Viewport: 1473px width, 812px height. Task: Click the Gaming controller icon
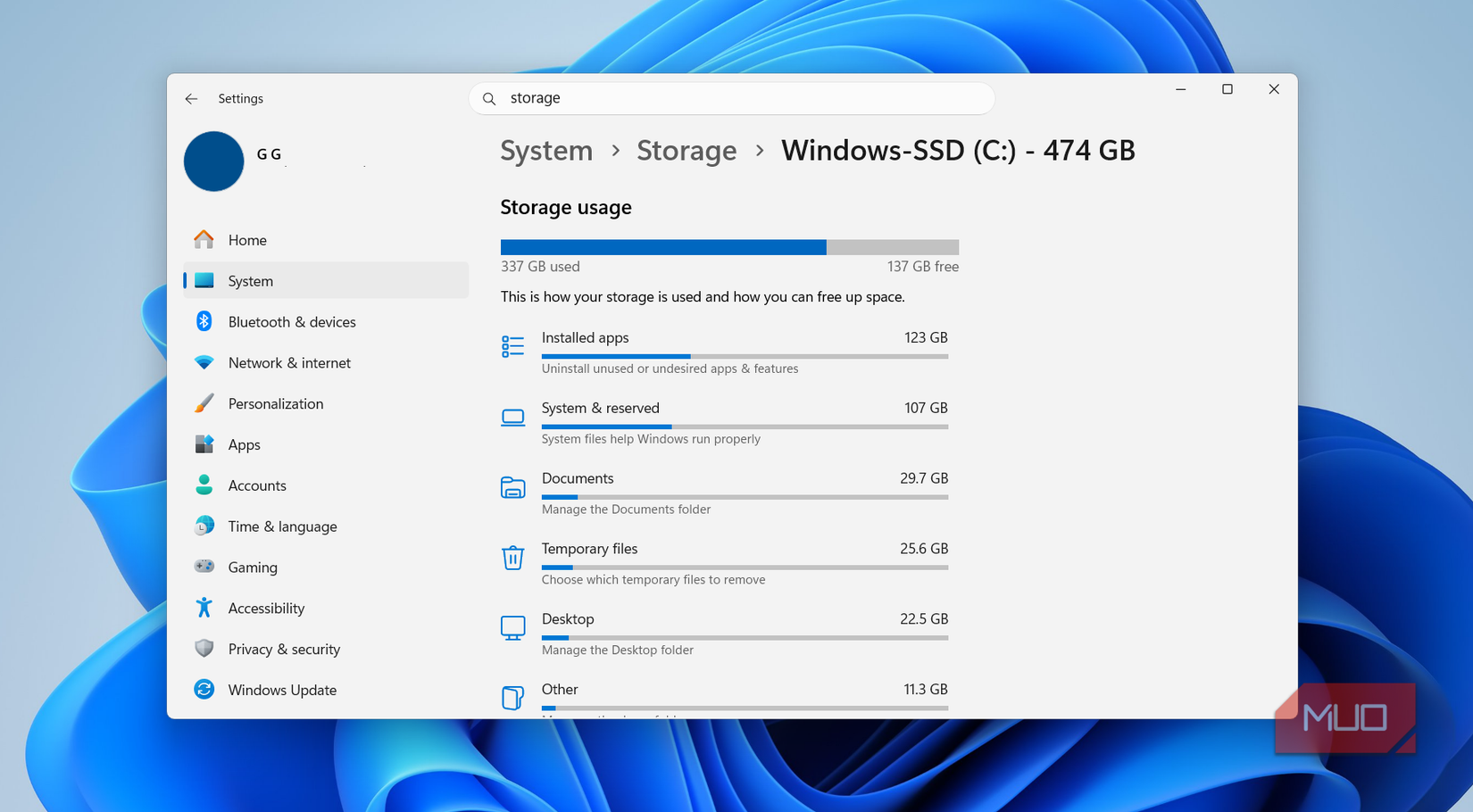tap(204, 567)
